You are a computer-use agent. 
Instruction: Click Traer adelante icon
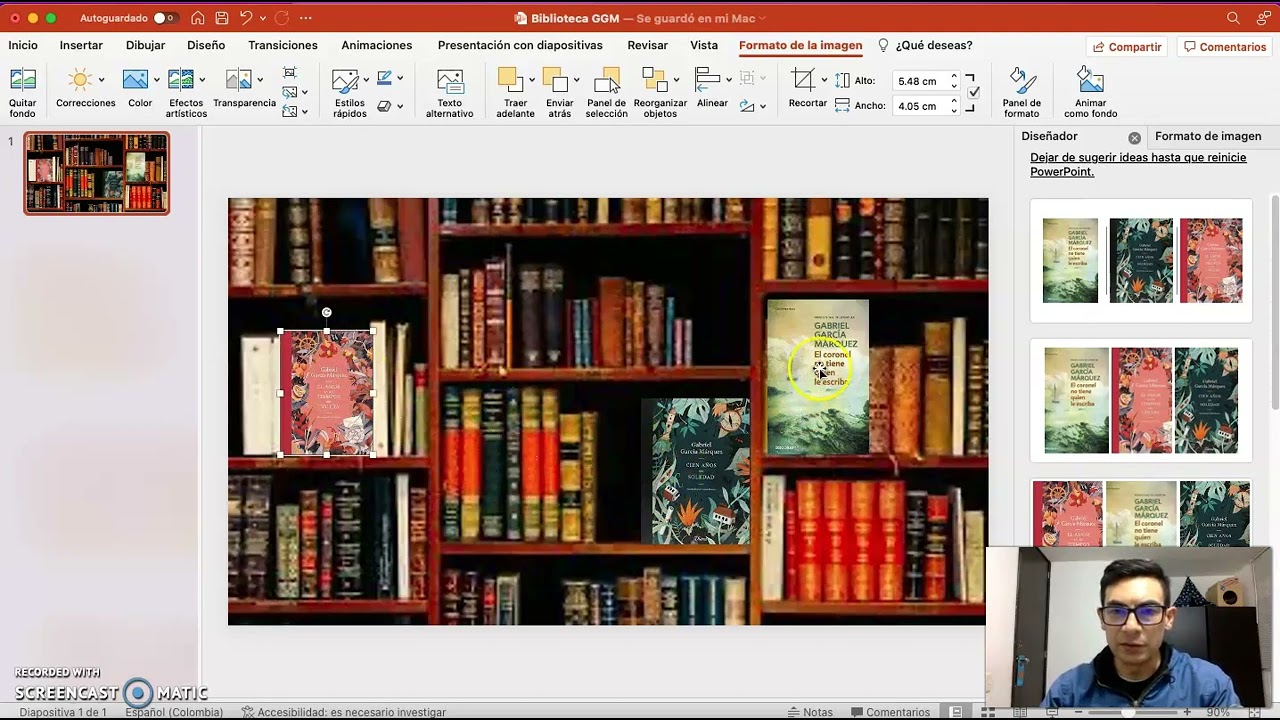click(x=511, y=80)
